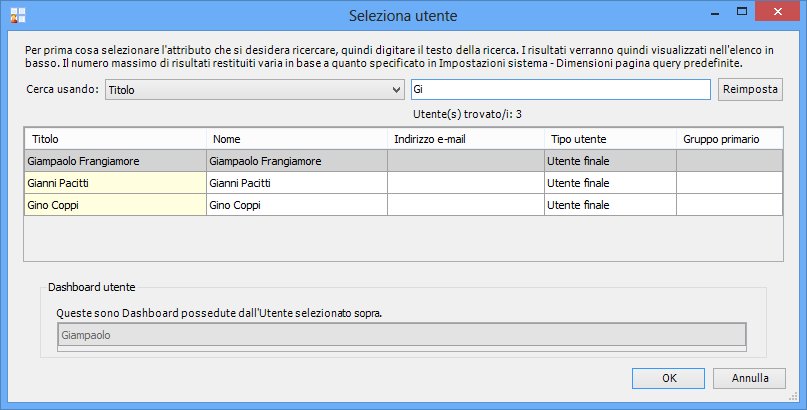Click the Annulla button
Screen dimensions: 807x410
click(x=750, y=379)
